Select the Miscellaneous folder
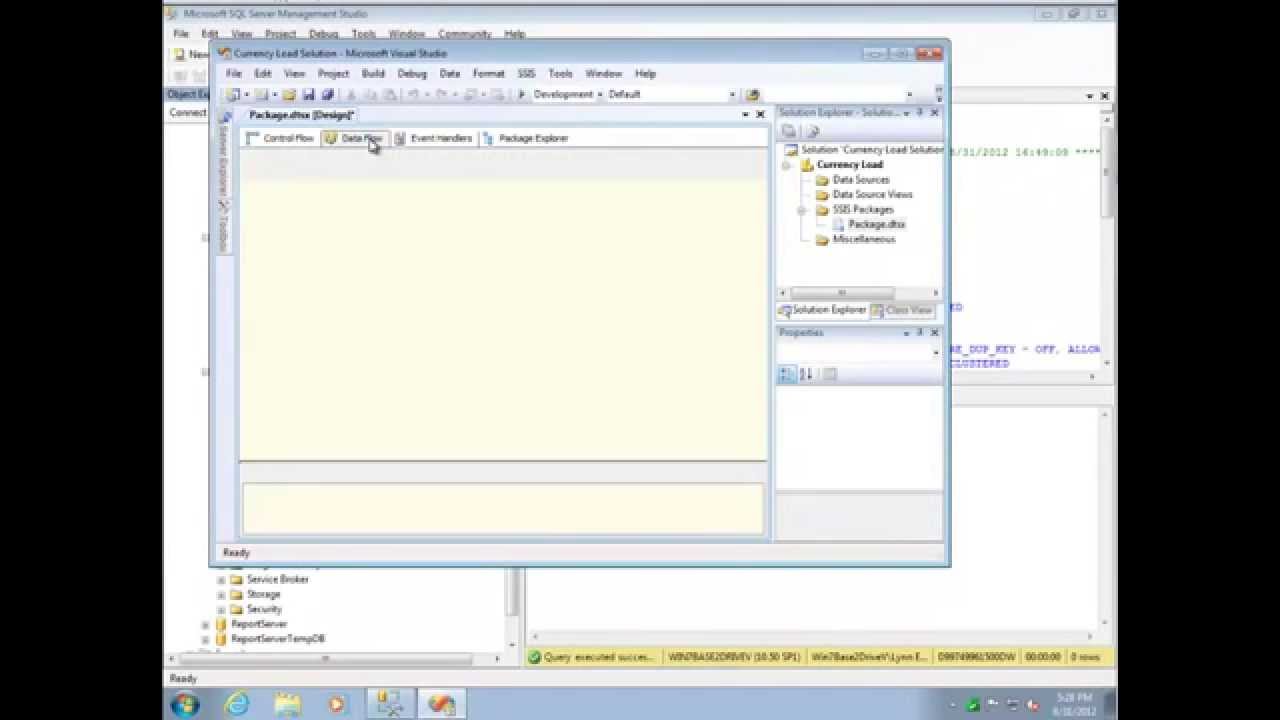This screenshot has width=1280, height=720. pos(863,240)
